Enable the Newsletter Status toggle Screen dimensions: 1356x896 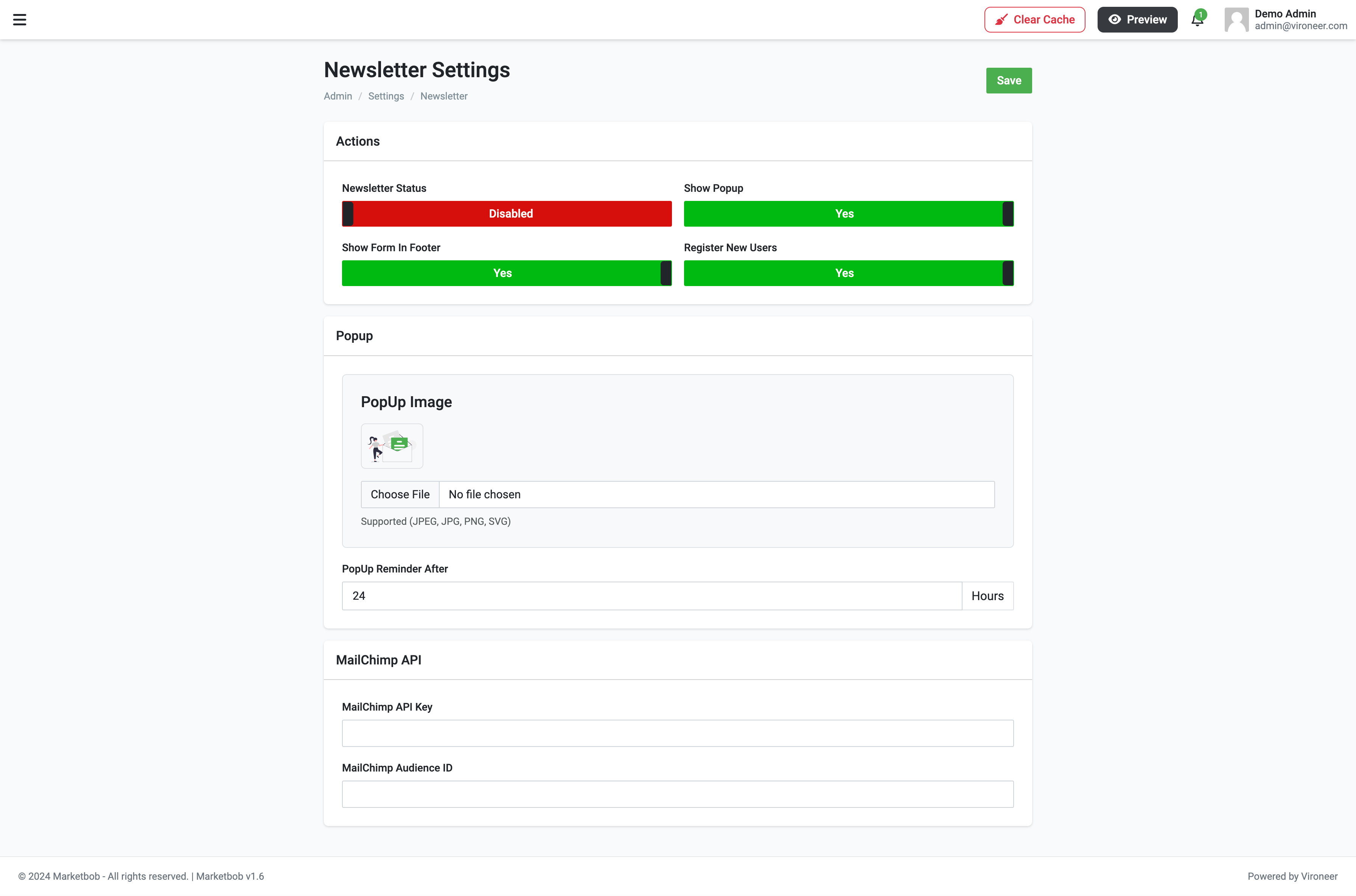[x=506, y=213]
